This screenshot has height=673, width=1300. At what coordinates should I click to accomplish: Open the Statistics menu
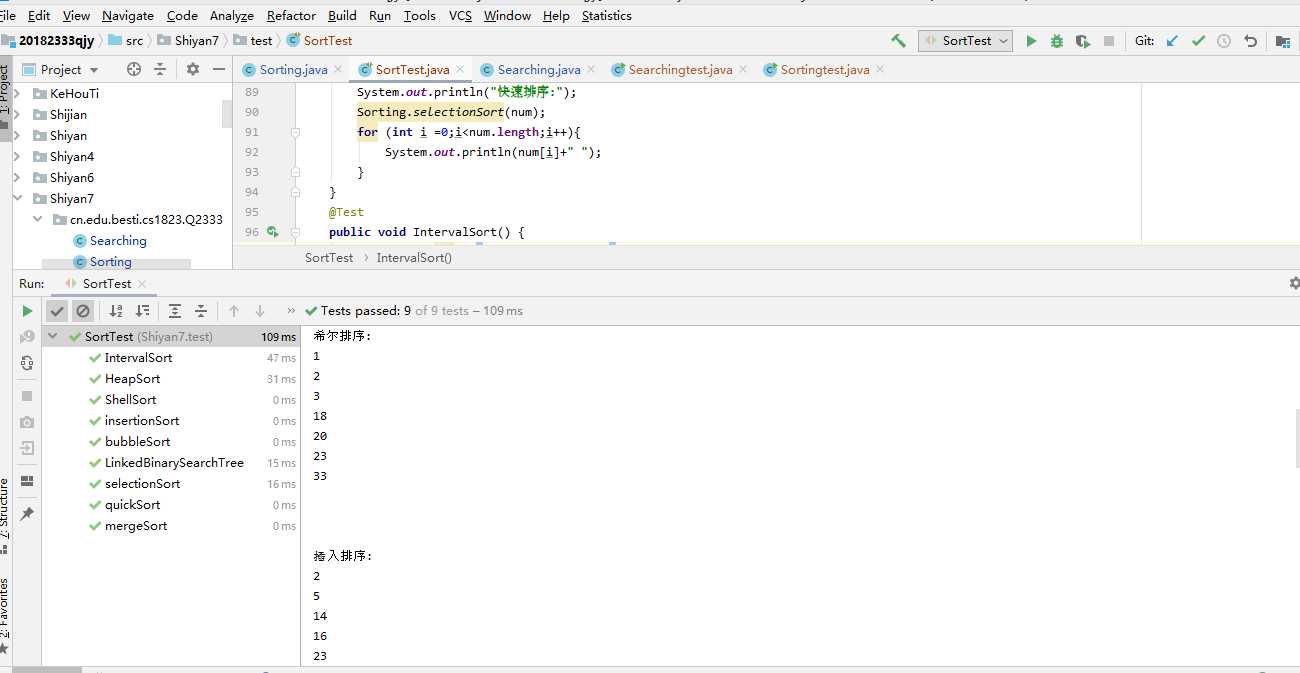pyautogui.click(x=606, y=15)
